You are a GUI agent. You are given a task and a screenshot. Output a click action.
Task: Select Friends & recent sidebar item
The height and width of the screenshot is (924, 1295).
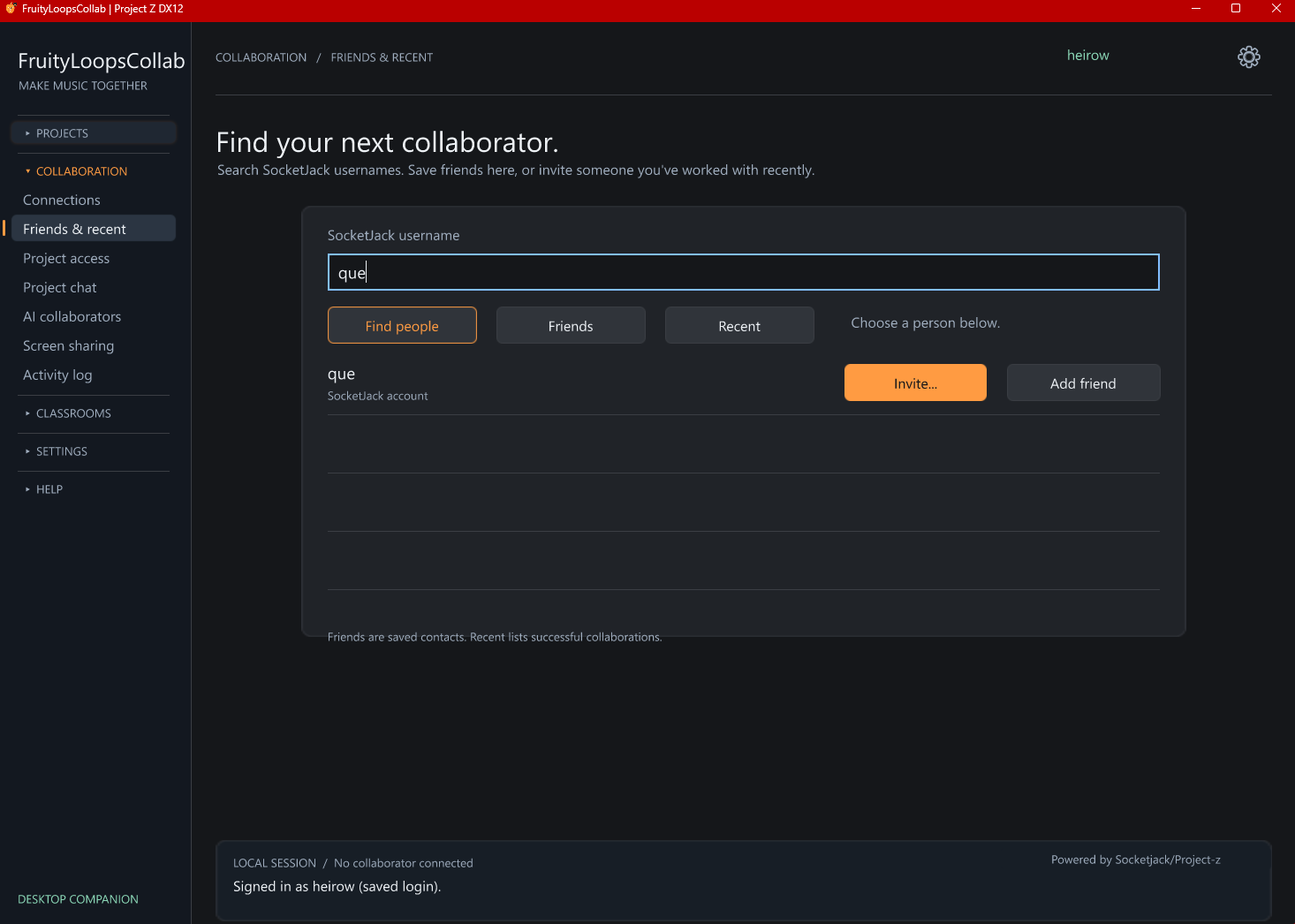[94, 229]
